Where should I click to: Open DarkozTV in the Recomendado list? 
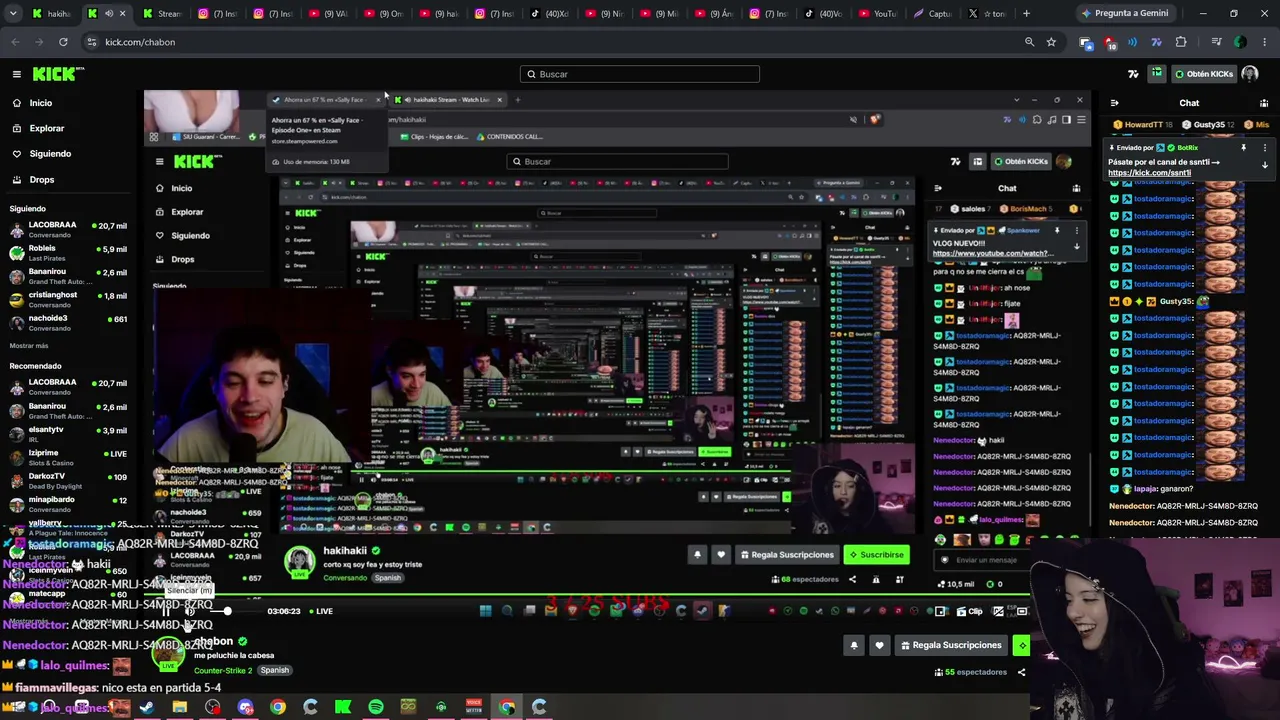tap(68, 481)
